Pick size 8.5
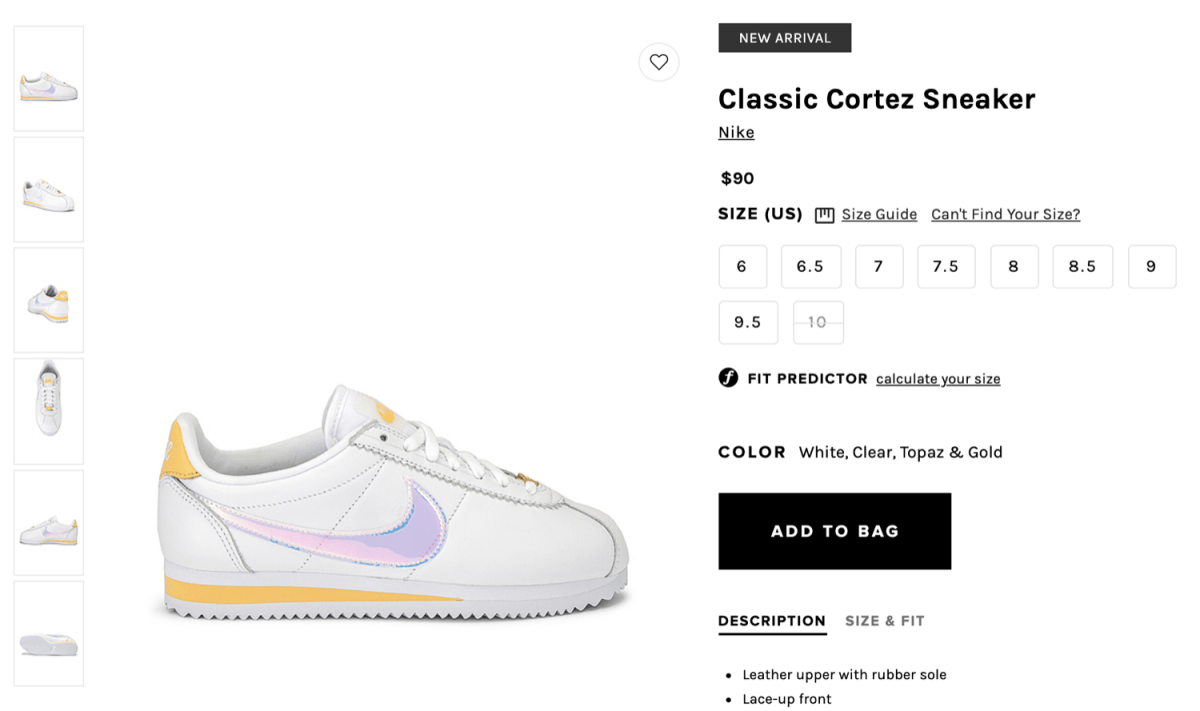This screenshot has width=1200, height=711. (1082, 266)
